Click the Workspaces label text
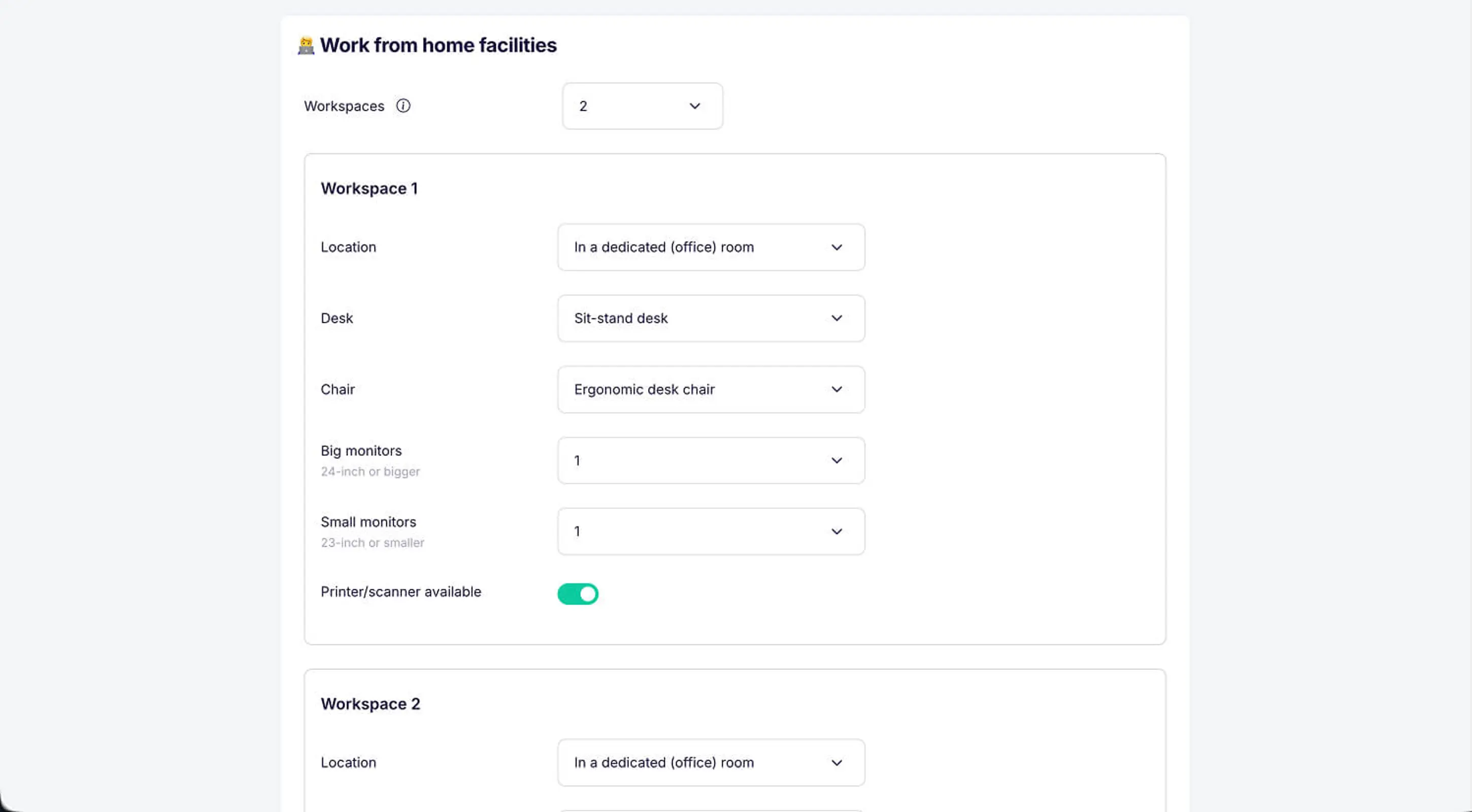This screenshot has height=812, width=1472. 344,106
